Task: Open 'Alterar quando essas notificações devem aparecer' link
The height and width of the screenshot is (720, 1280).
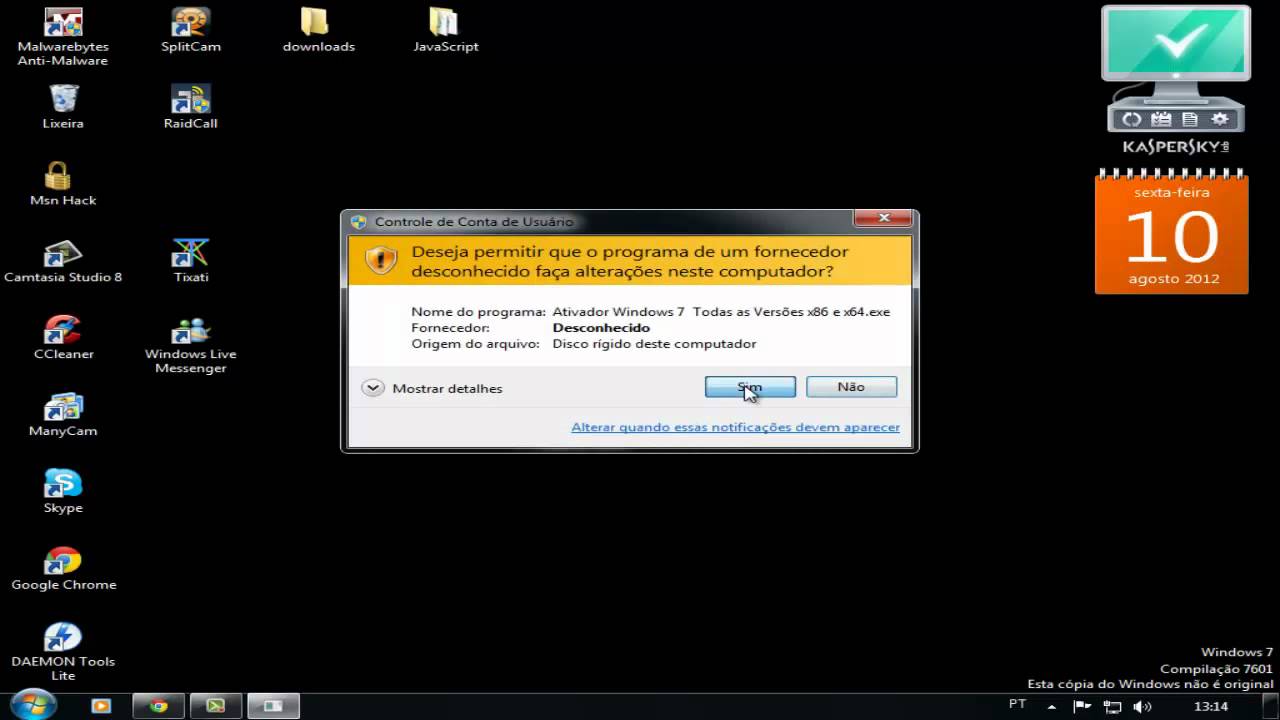Action: coord(735,427)
